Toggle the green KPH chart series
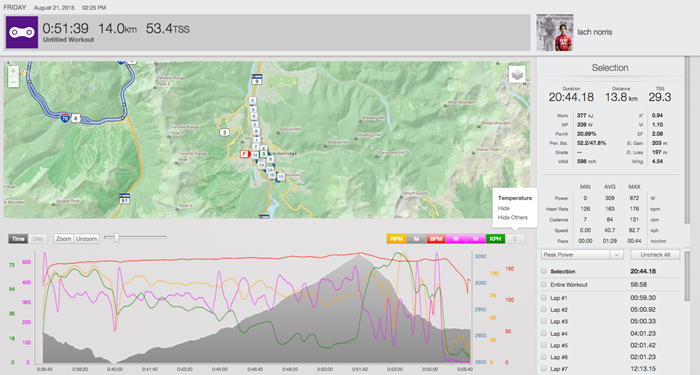The image size is (700, 375). point(496,239)
